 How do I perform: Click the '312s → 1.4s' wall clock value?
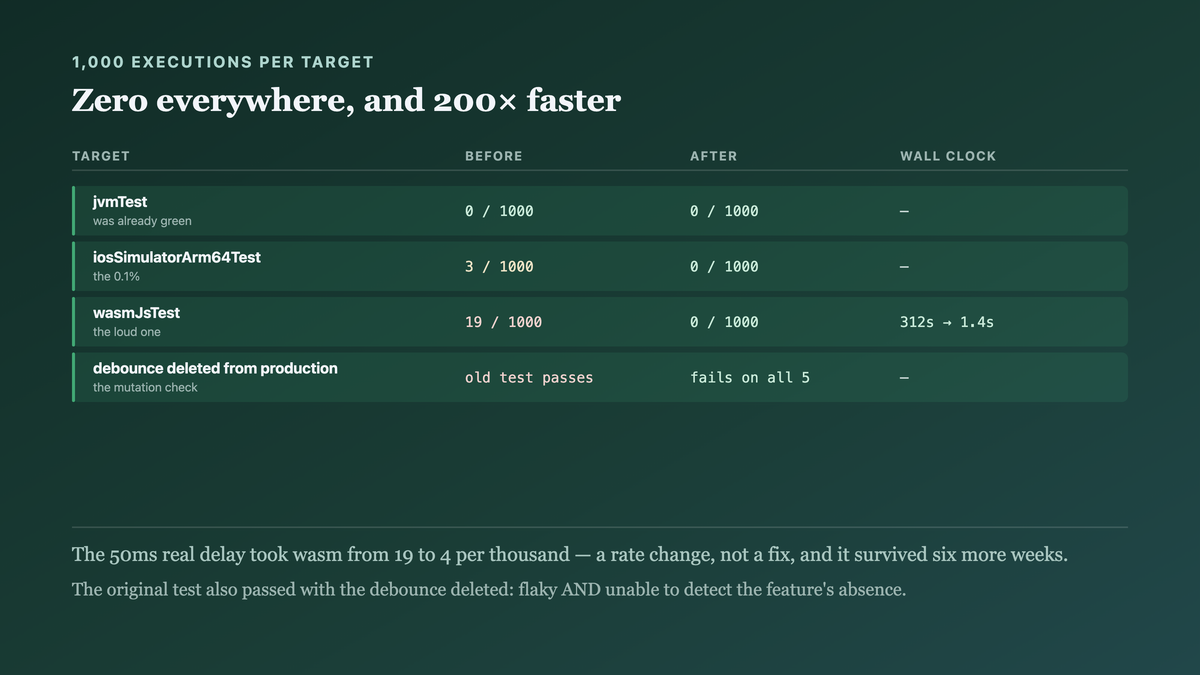tap(947, 322)
